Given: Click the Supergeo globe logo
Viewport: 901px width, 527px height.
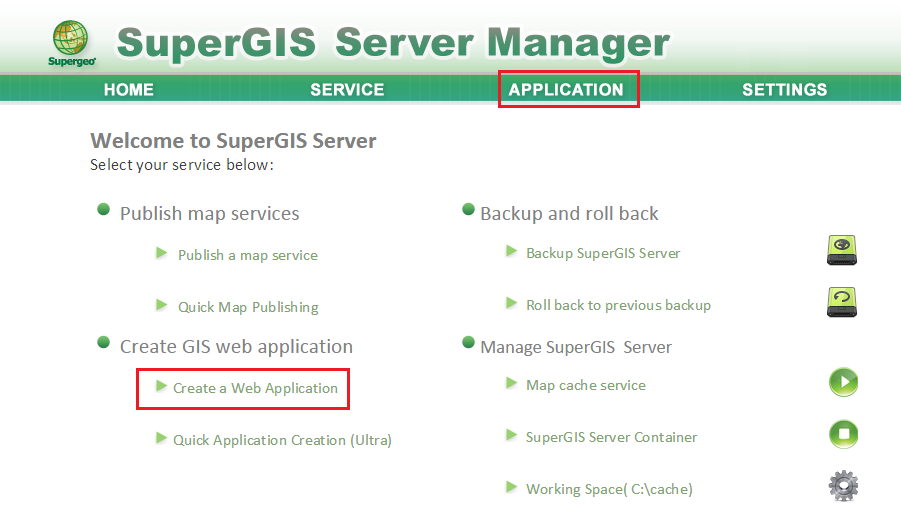Looking at the screenshot, I should pyautogui.click(x=71, y=43).
